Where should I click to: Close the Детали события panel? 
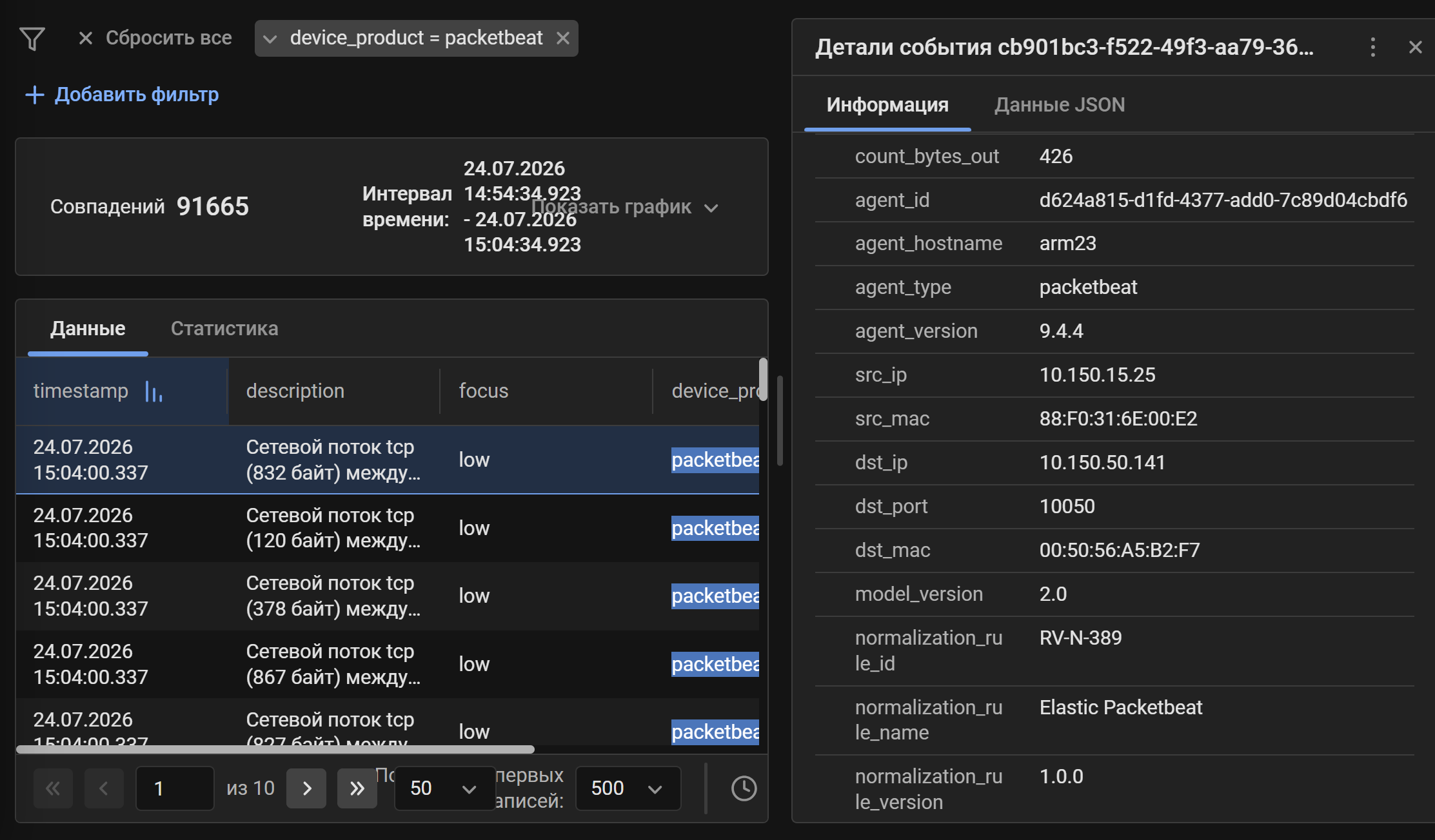click(1416, 47)
